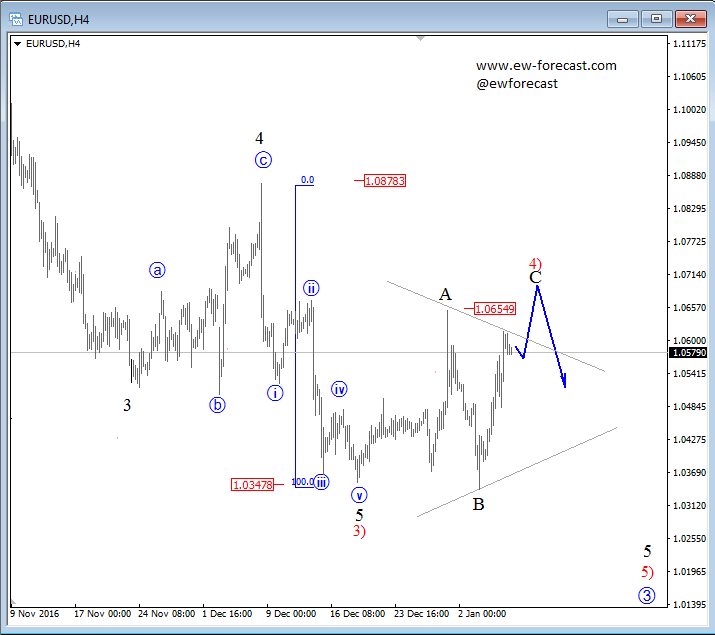Screen dimensions: 715x635
Task: Select the circled blue 'a' wave label
Action: pyautogui.click(x=158, y=270)
